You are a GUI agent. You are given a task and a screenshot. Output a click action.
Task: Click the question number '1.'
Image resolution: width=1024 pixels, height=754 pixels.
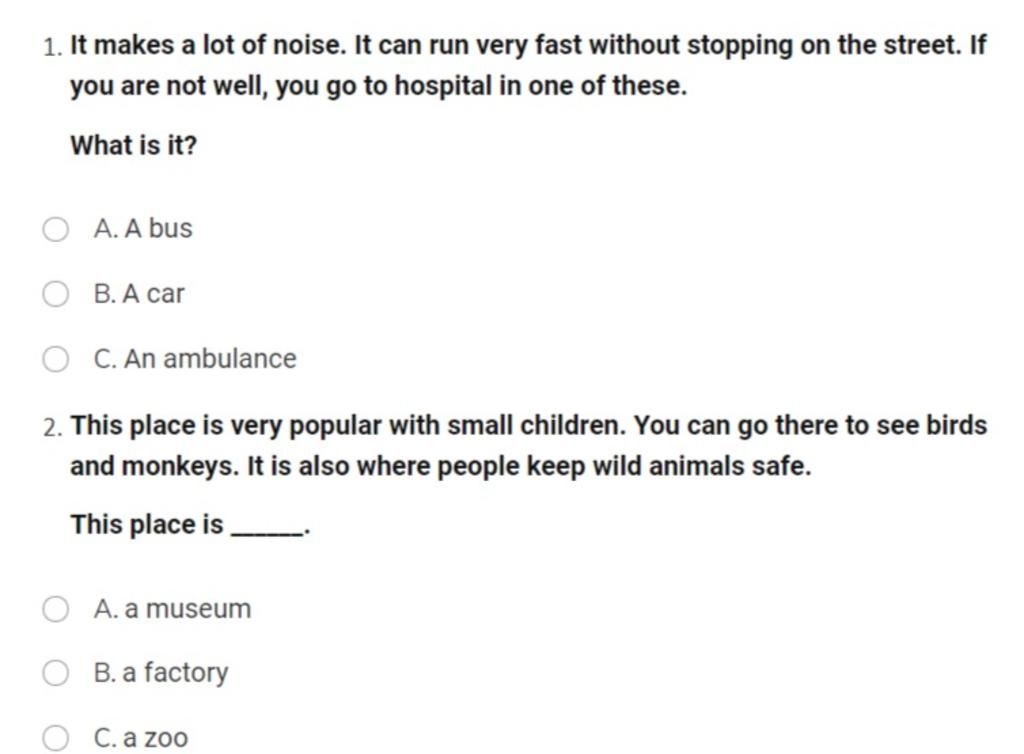[54, 48]
